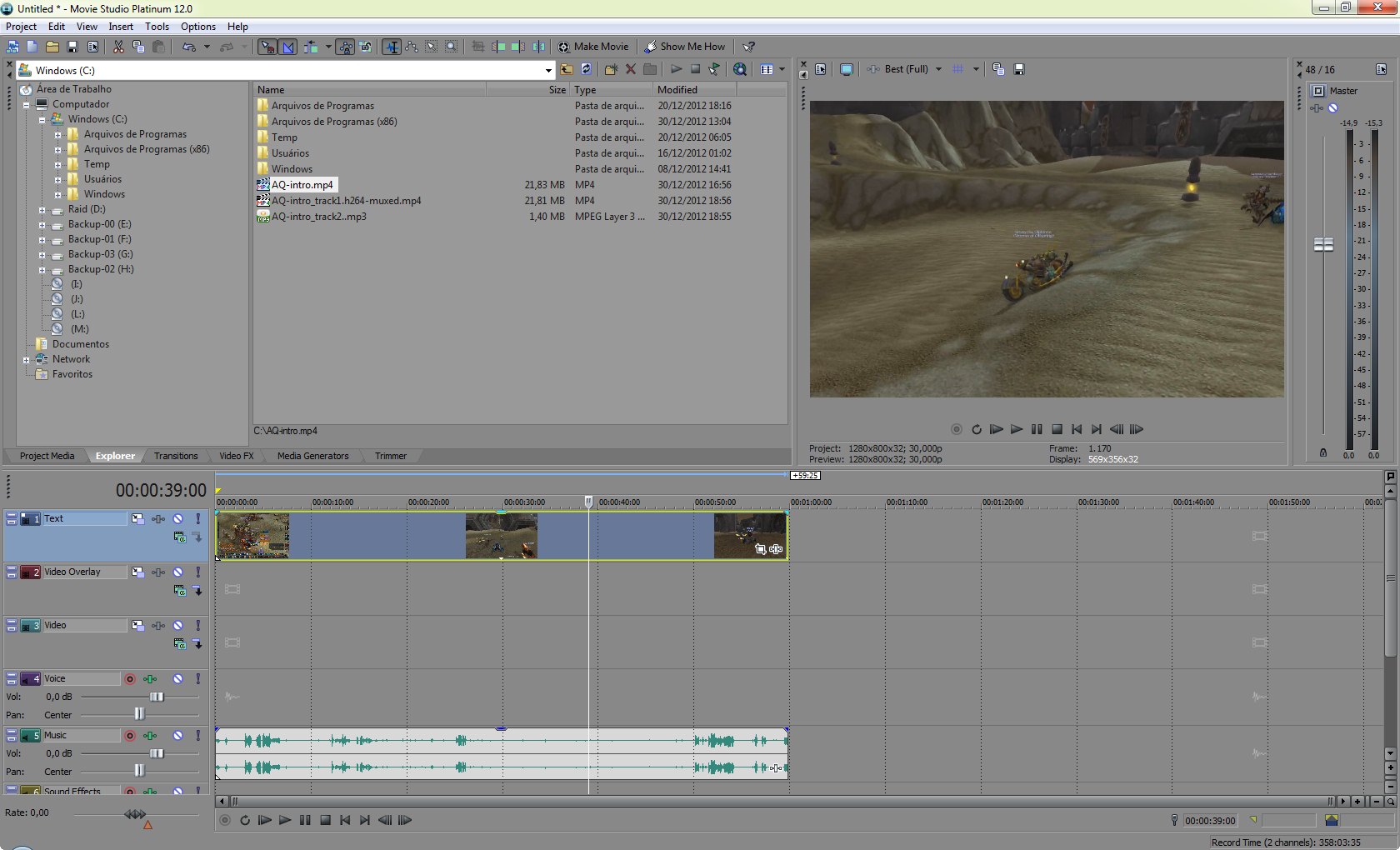The image size is (1400, 850).
Task: Save the project using the floppy disk icon
Action: (72, 47)
